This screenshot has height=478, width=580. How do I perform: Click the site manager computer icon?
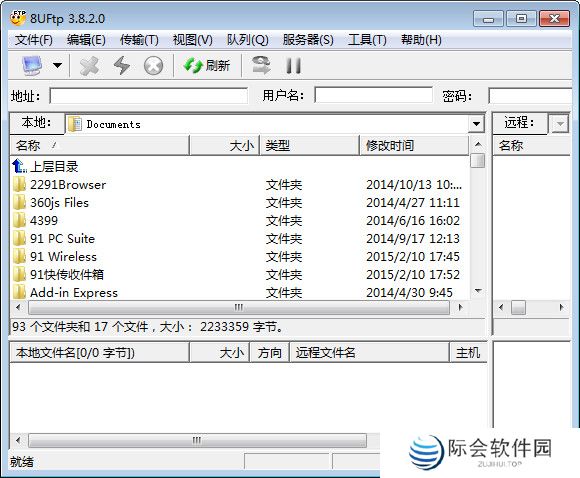32,65
